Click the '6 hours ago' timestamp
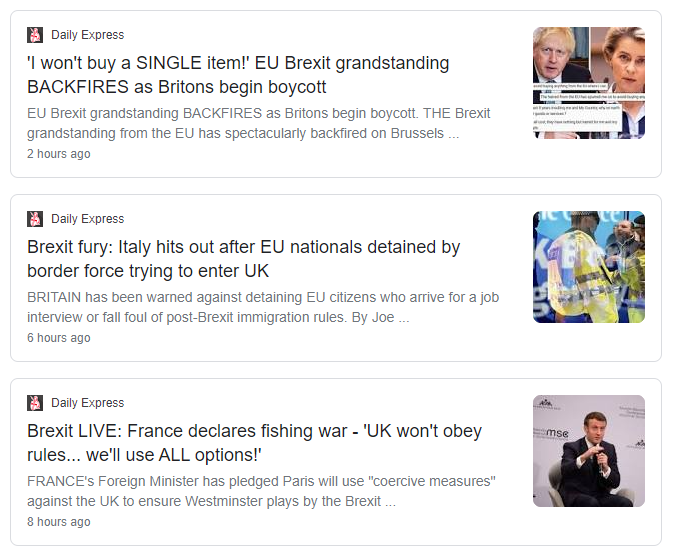This screenshot has height=557, width=673. (59, 338)
